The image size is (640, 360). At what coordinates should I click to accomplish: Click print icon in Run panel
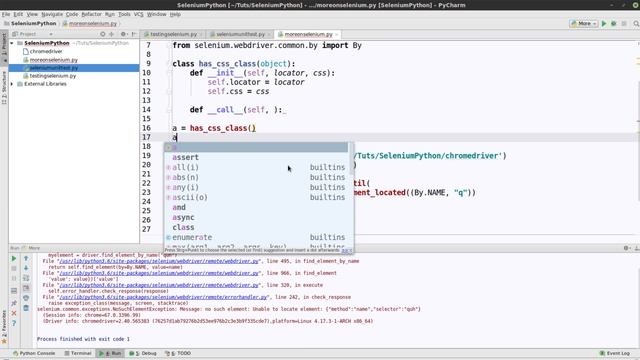point(26,298)
